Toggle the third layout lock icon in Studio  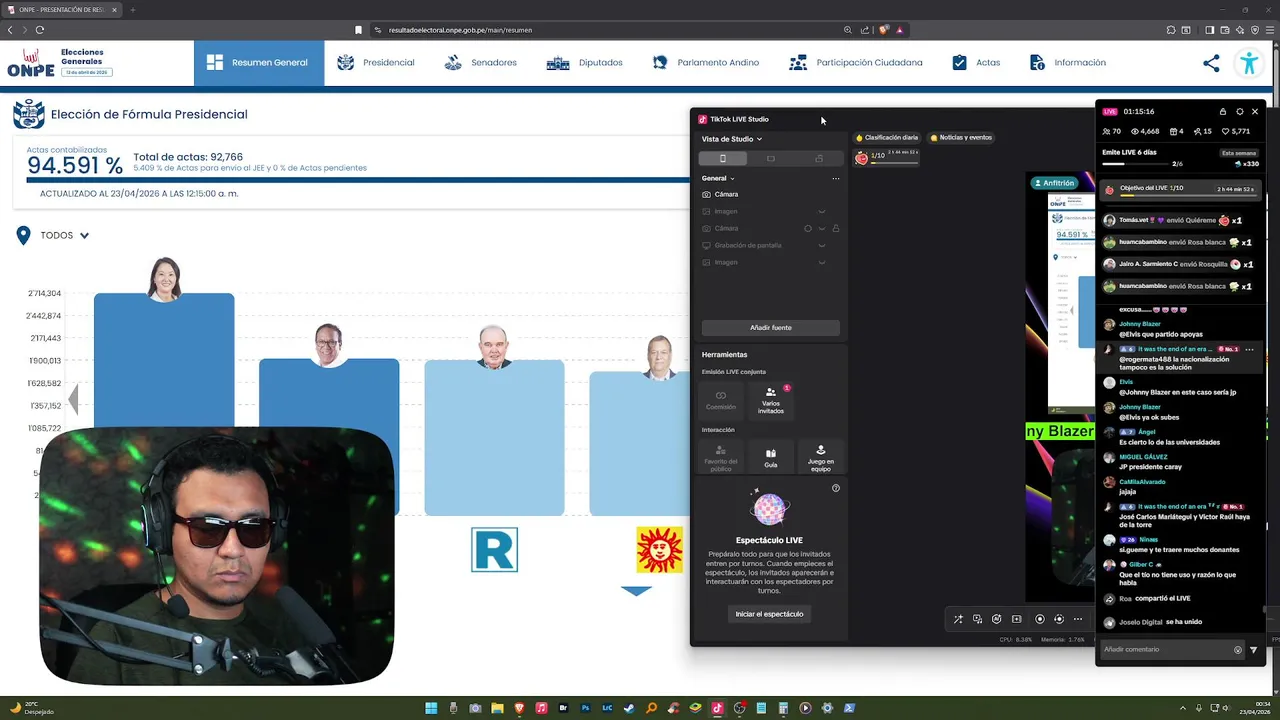pyautogui.click(x=819, y=158)
